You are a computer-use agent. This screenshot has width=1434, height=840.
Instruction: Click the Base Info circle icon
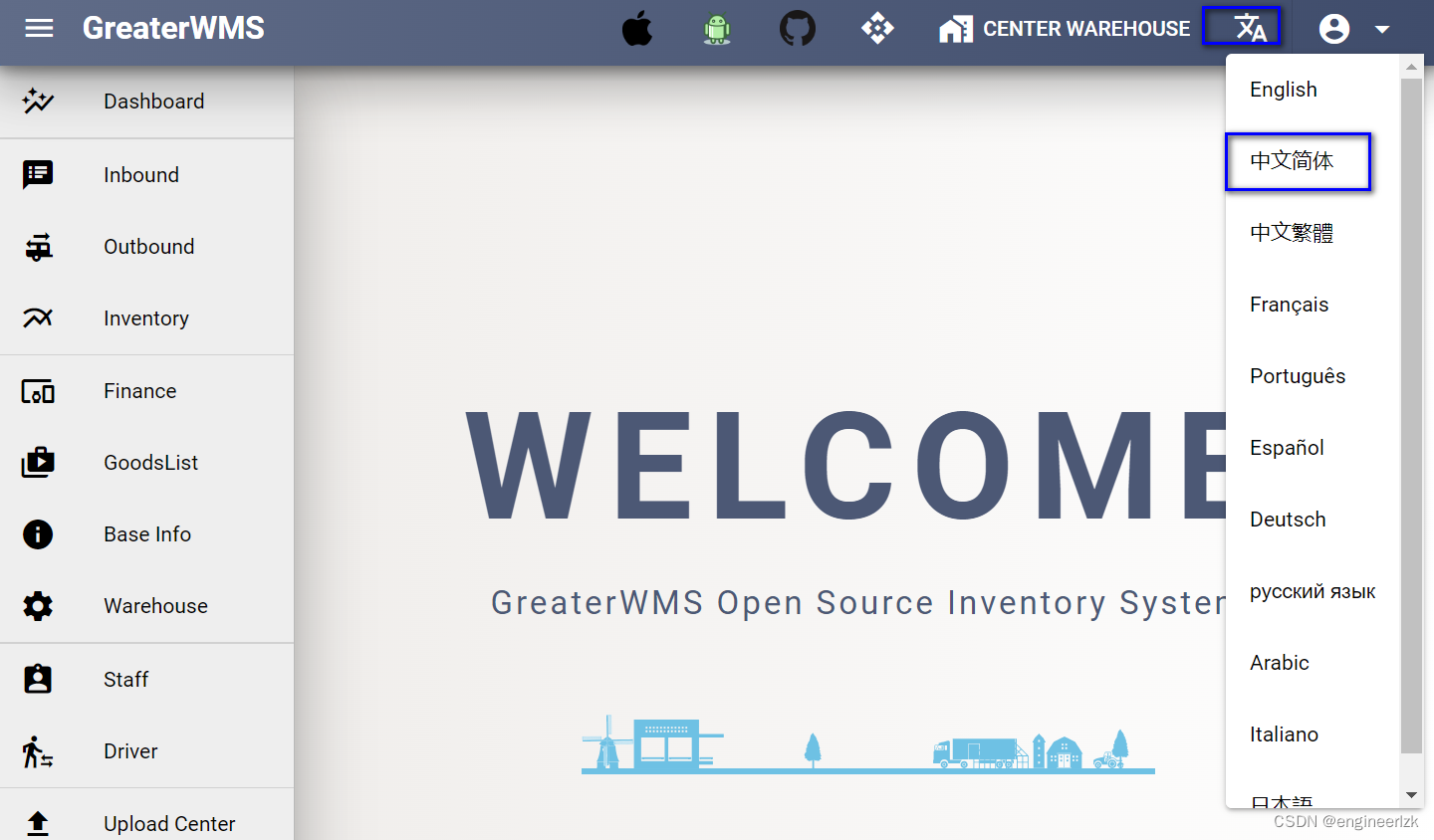point(38,534)
